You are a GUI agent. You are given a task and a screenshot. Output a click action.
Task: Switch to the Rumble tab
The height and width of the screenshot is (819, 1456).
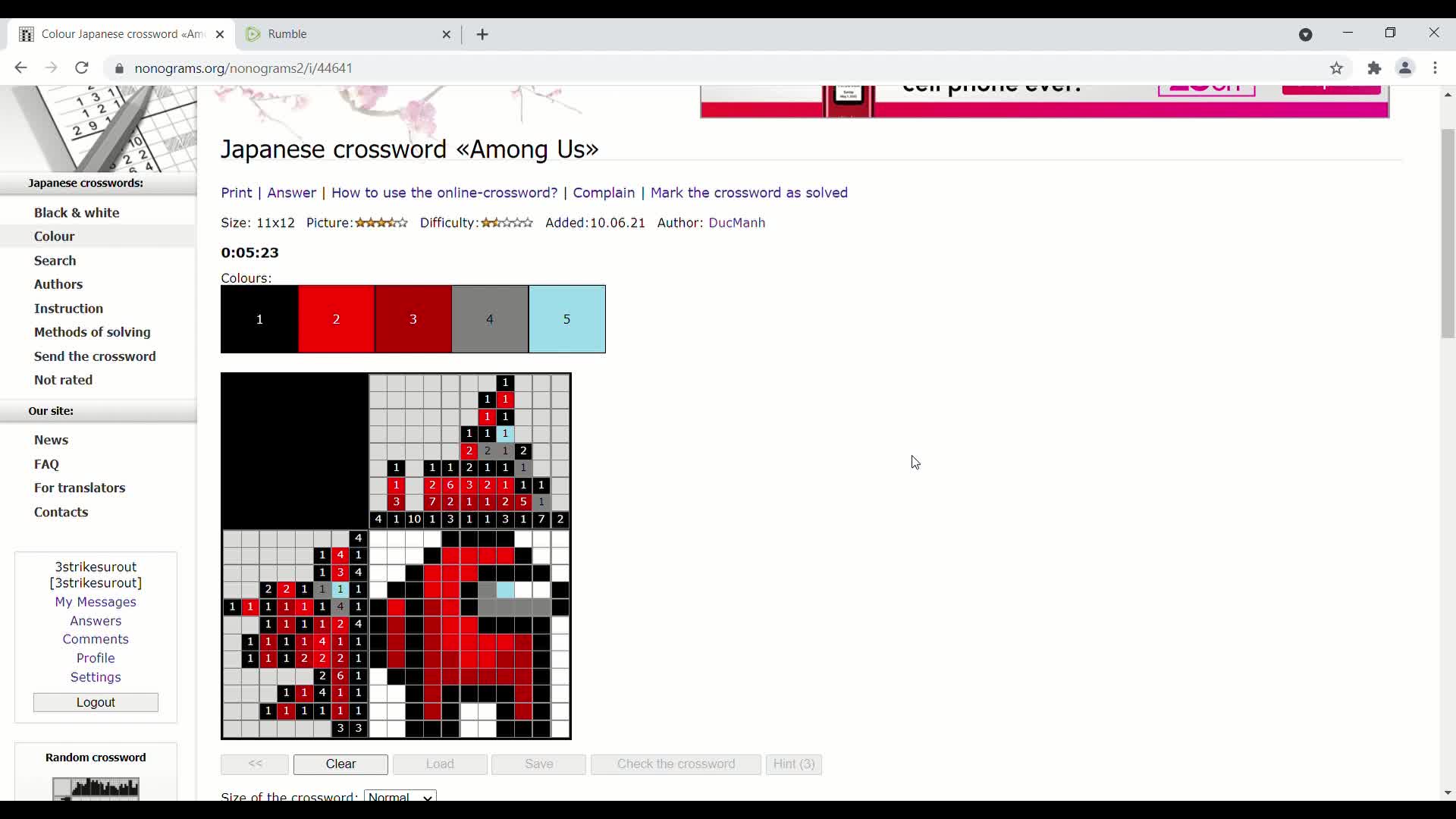[x=341, y=34]
